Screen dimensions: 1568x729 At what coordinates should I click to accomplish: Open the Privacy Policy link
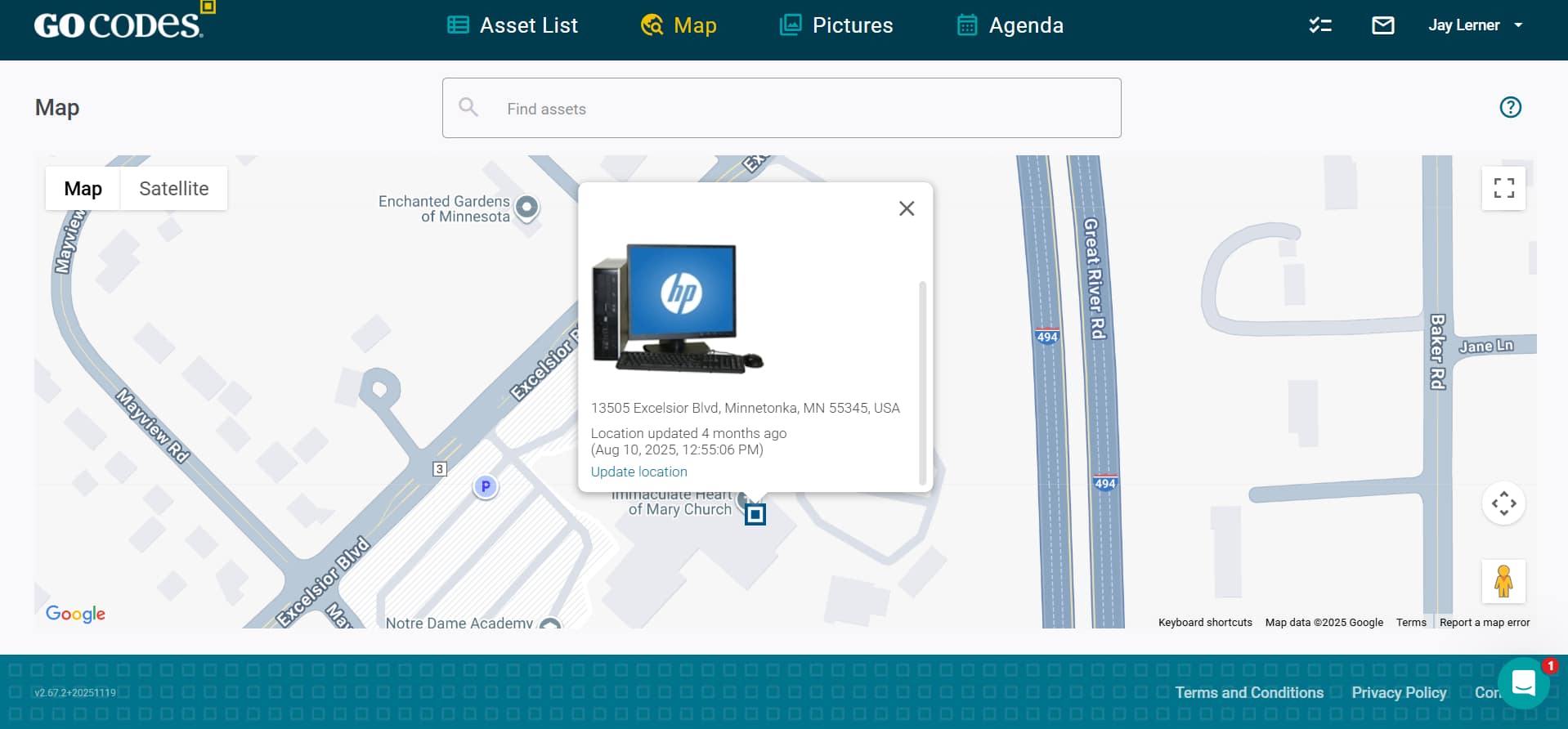(x=1399, y=692)
